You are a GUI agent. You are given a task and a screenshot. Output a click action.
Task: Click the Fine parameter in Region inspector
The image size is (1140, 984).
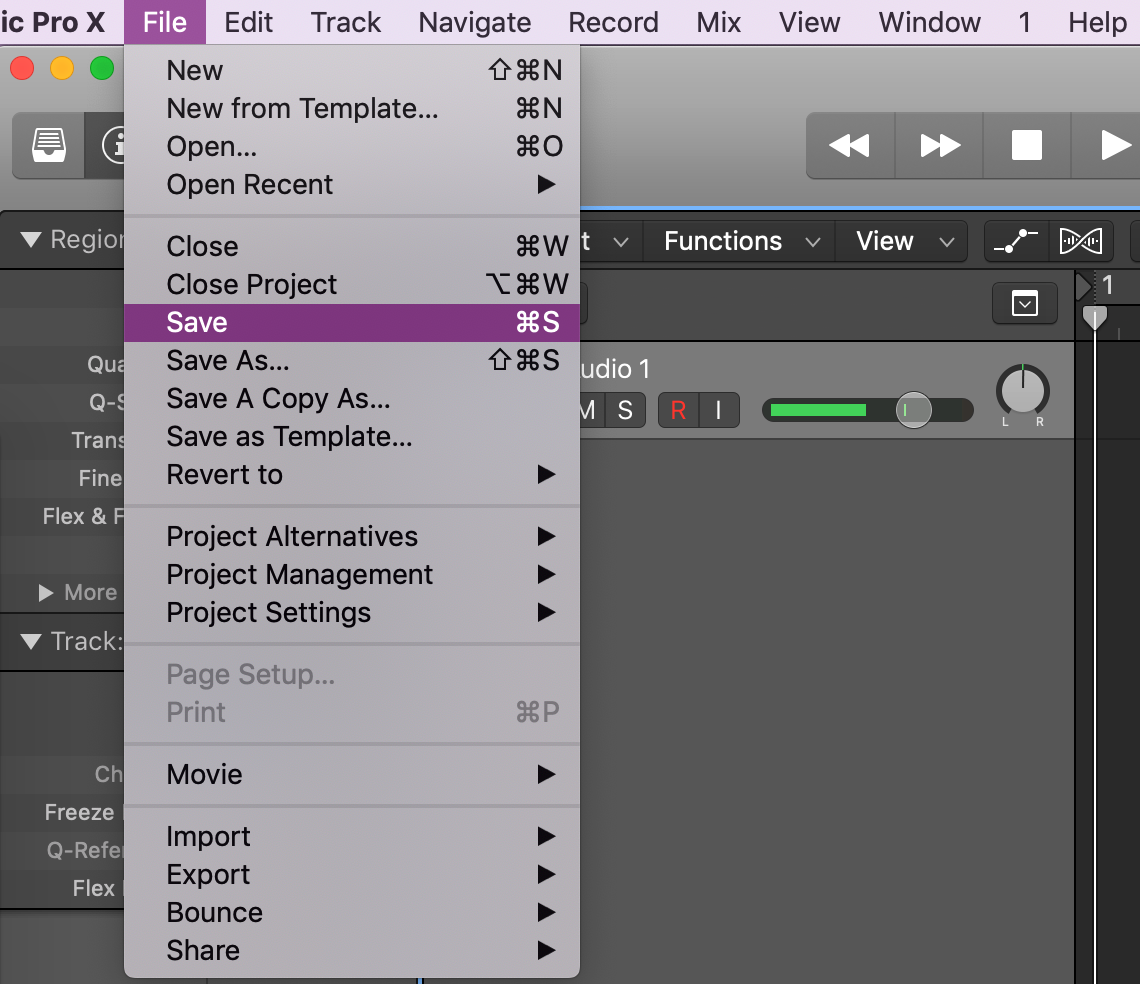click(x=100, y=478)
